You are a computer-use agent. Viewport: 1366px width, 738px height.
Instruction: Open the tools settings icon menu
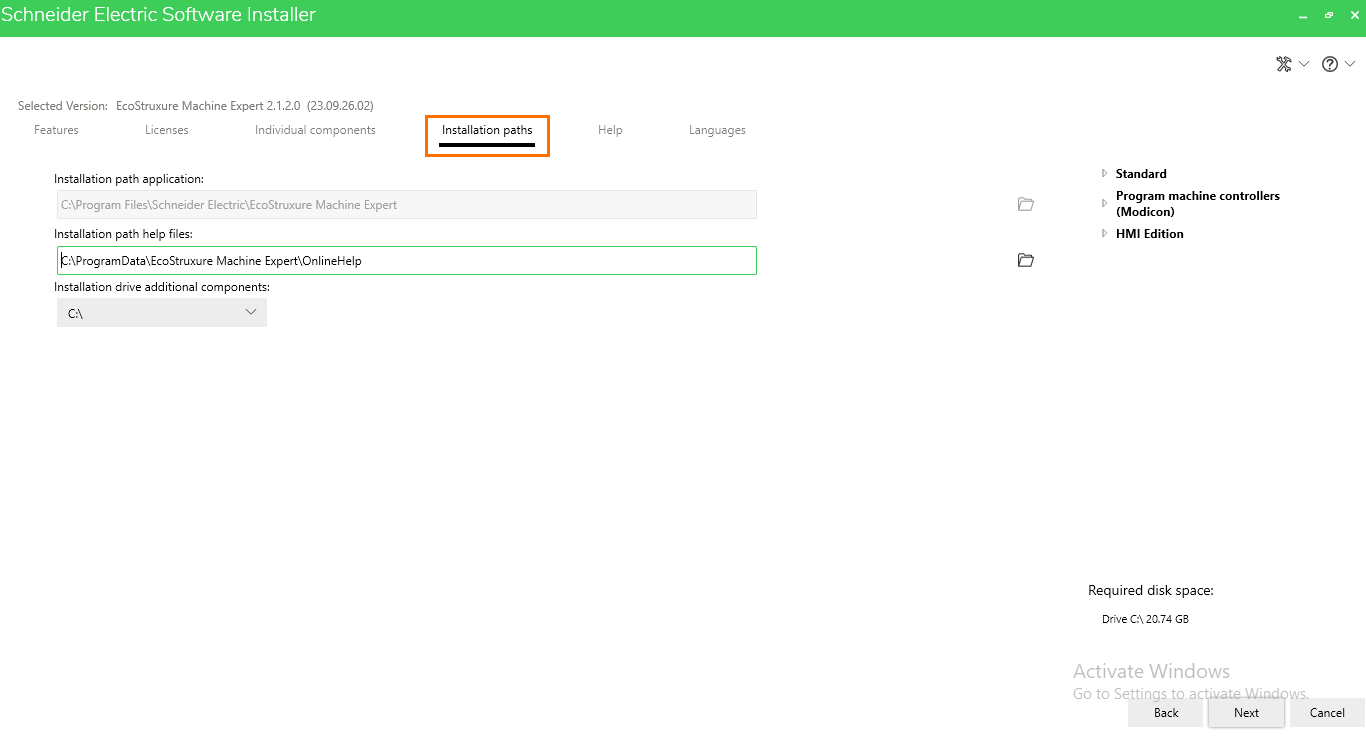click(x=1284, y=64)
